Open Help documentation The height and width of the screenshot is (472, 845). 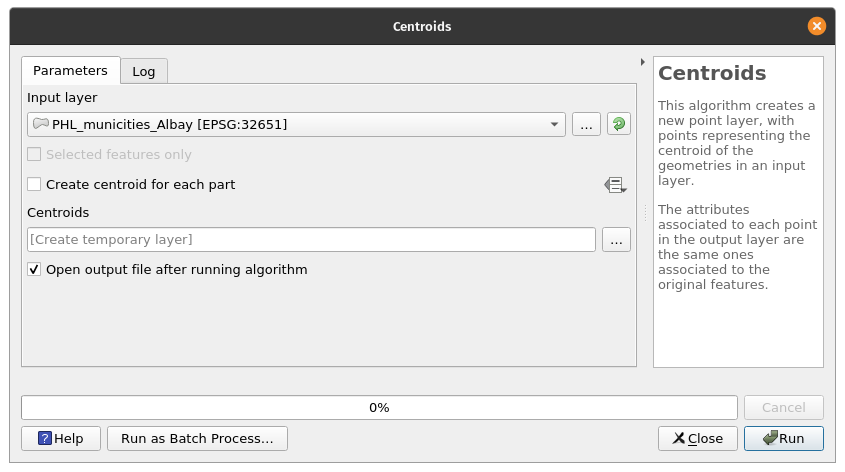click(61, 438)
